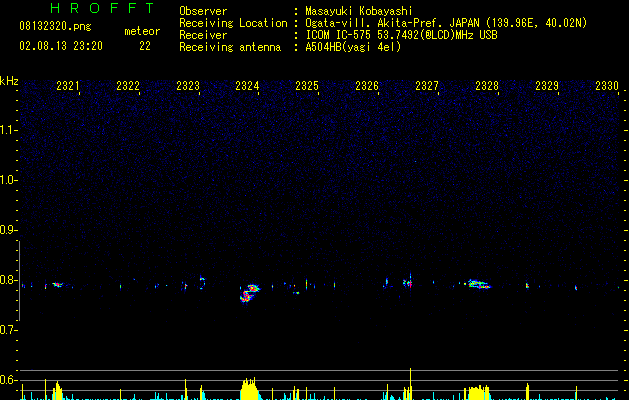Click the 2325 time marker

coord(307,86)
